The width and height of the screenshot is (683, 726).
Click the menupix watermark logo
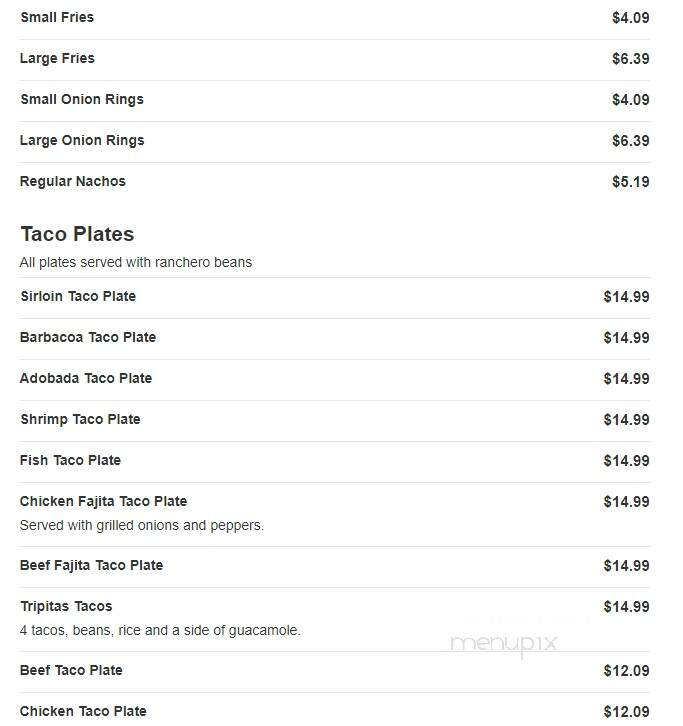pyautogui.click(x=503, y=645)
